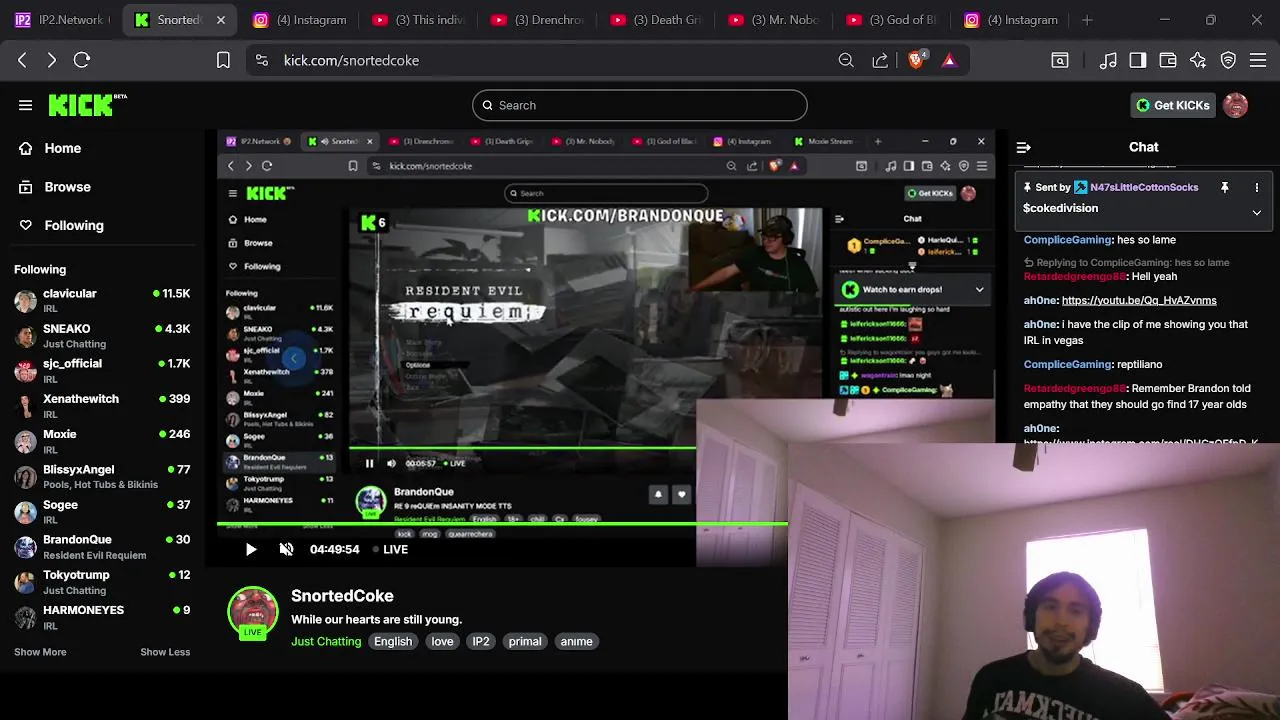The width and height of the screenshot is (1280, 720).
Task: Go back using the browser back arrow
Action: [x=22, y=60]
